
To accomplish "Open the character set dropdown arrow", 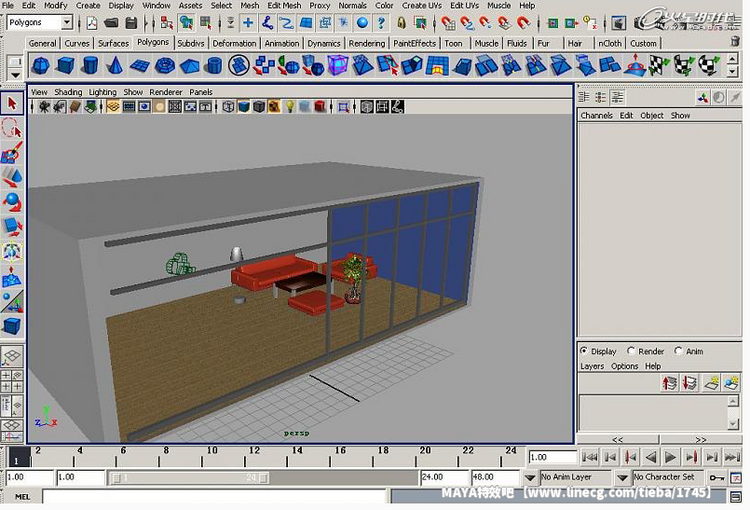I will (x=622, y=477).
